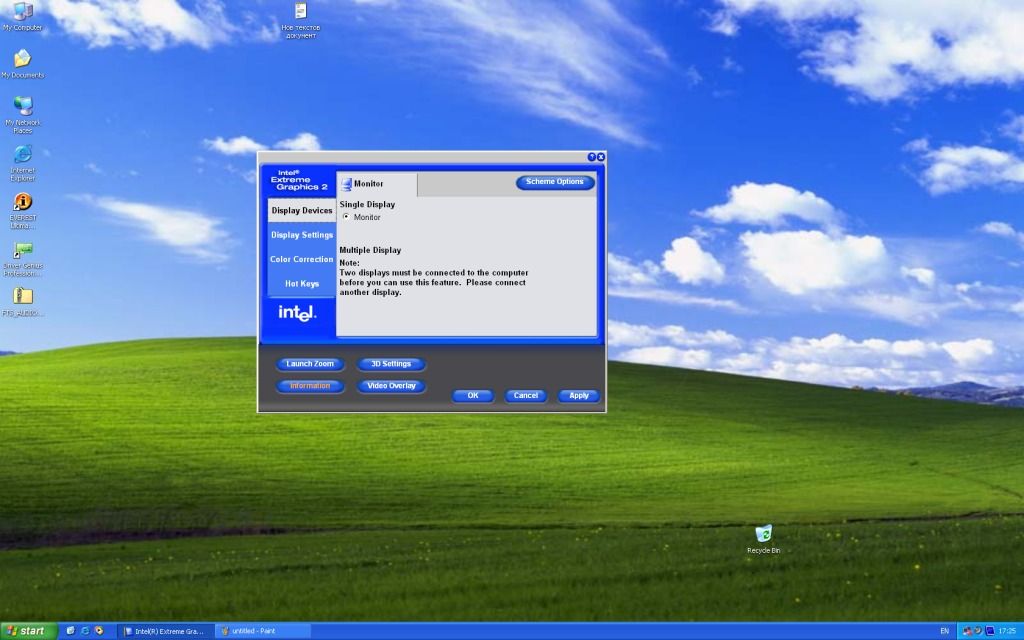Viewport: 1024px width, 640px height.
Task: Select the new text document on desktop
Action: pos(300,20)
